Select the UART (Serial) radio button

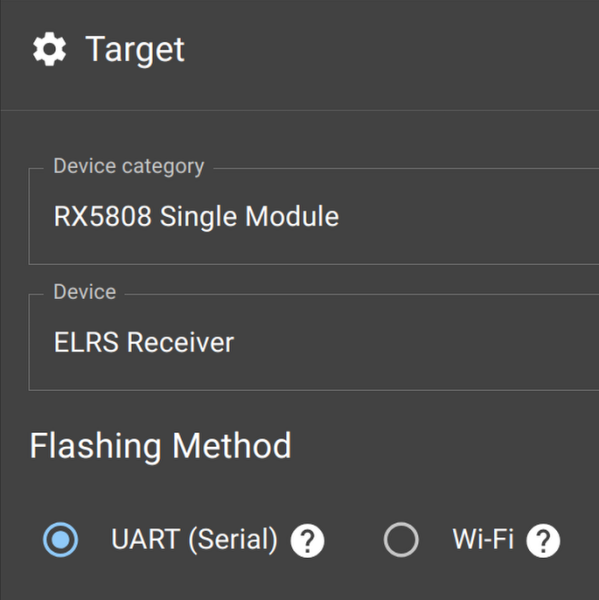[60, 540]
